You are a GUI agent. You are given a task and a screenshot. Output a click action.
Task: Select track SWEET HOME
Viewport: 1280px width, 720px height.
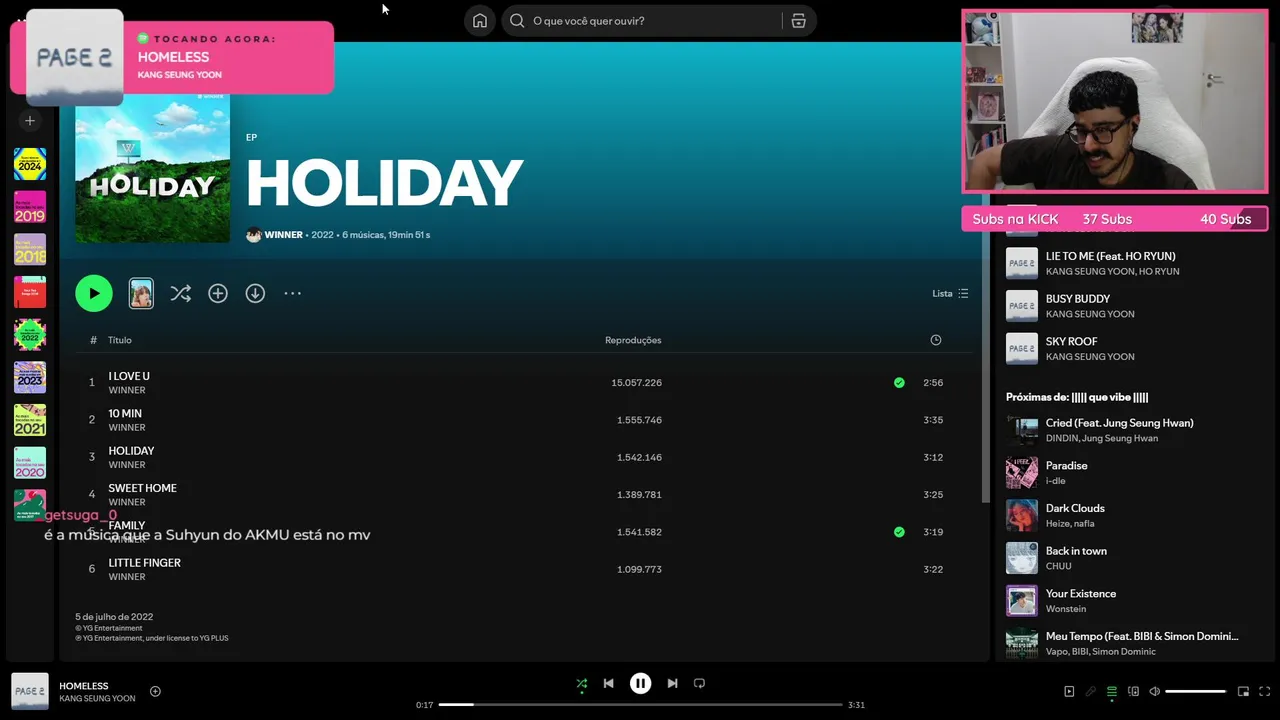(x=142, y=488)
